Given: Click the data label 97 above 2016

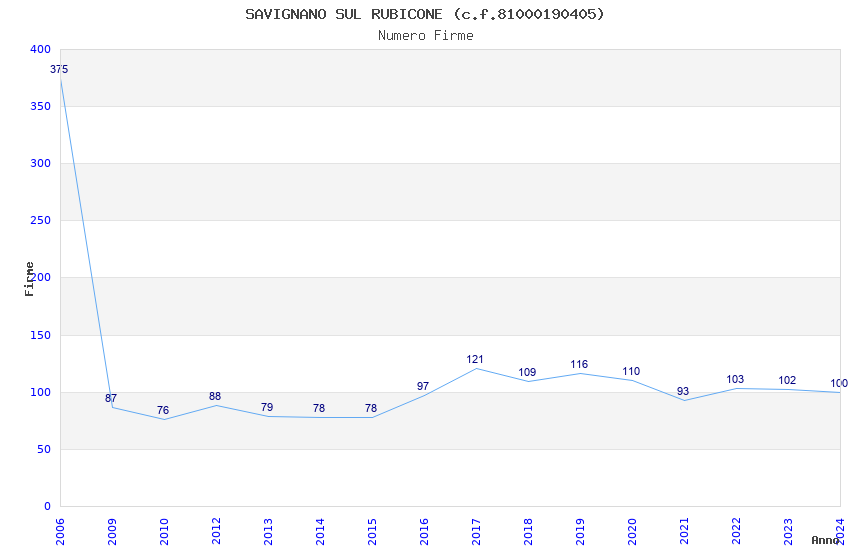Looking at the screenshot, I should click(423, 386).
